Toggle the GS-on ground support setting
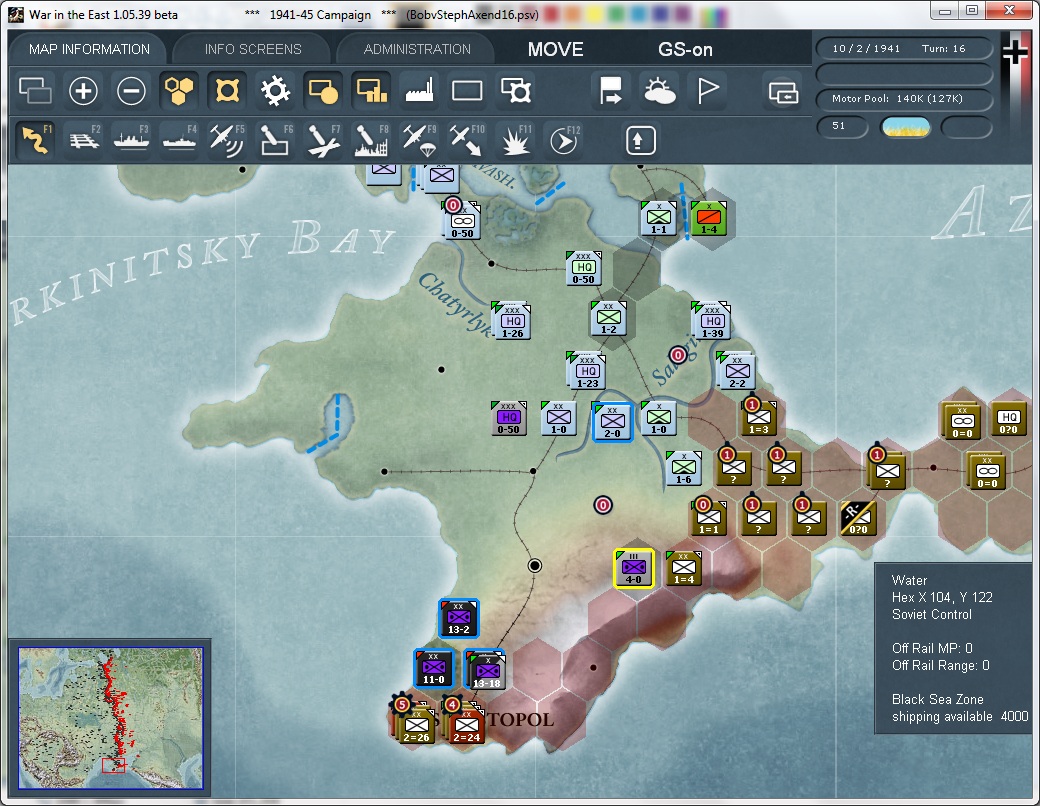1040x806 pixels. click(685, 49)
